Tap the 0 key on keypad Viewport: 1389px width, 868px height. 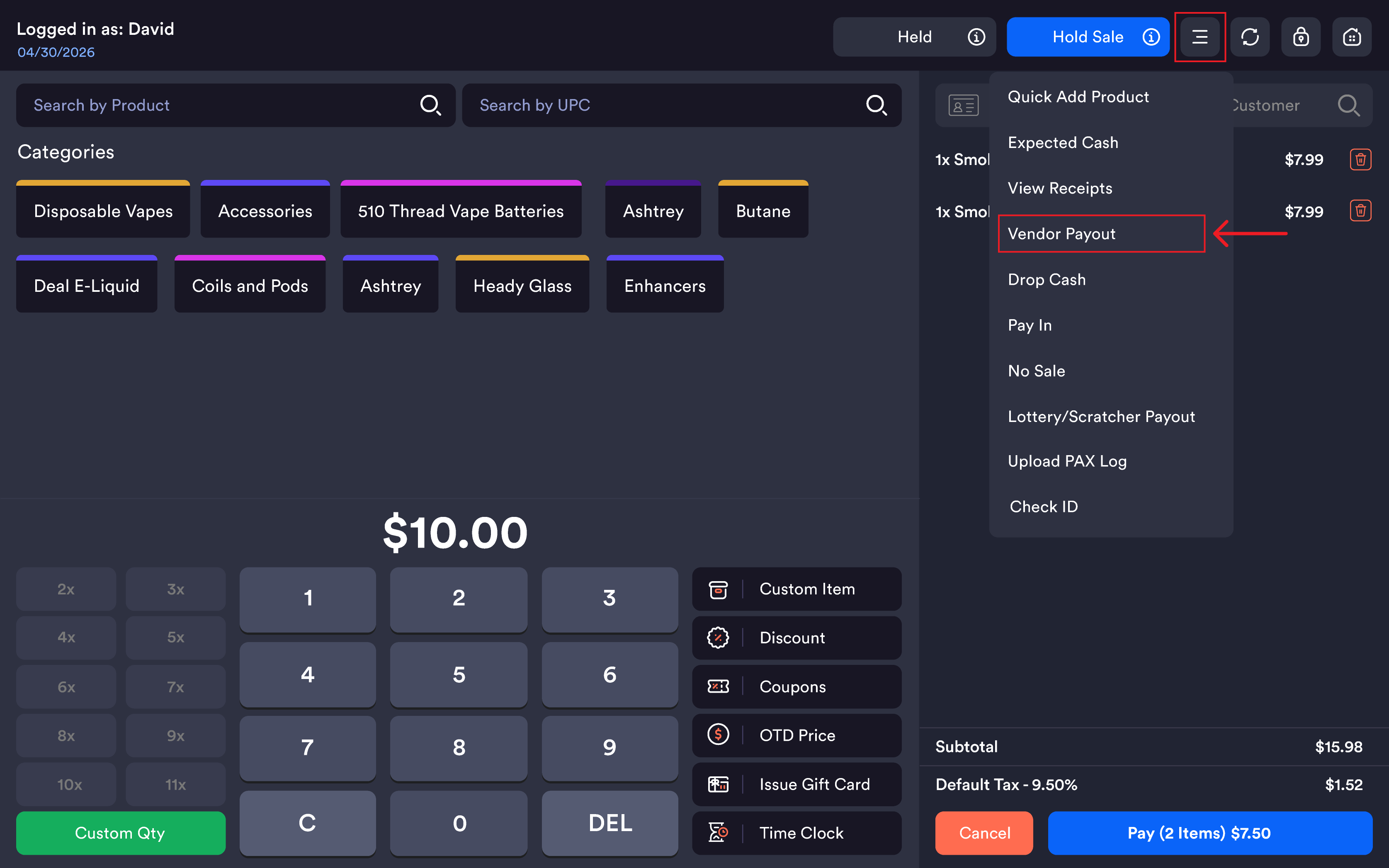tap(459, 823)
